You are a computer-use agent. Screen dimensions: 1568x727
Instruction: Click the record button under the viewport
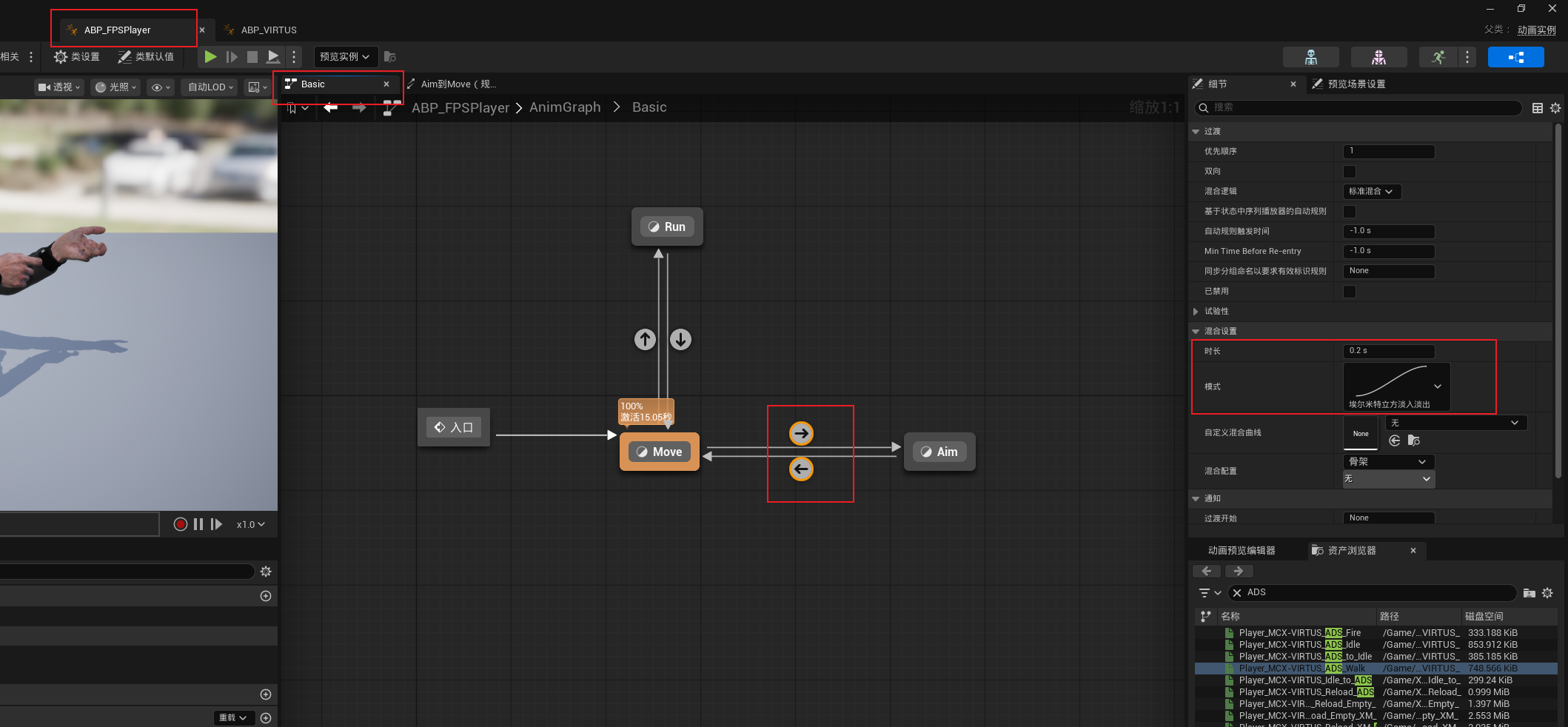[x=180, y=524]
